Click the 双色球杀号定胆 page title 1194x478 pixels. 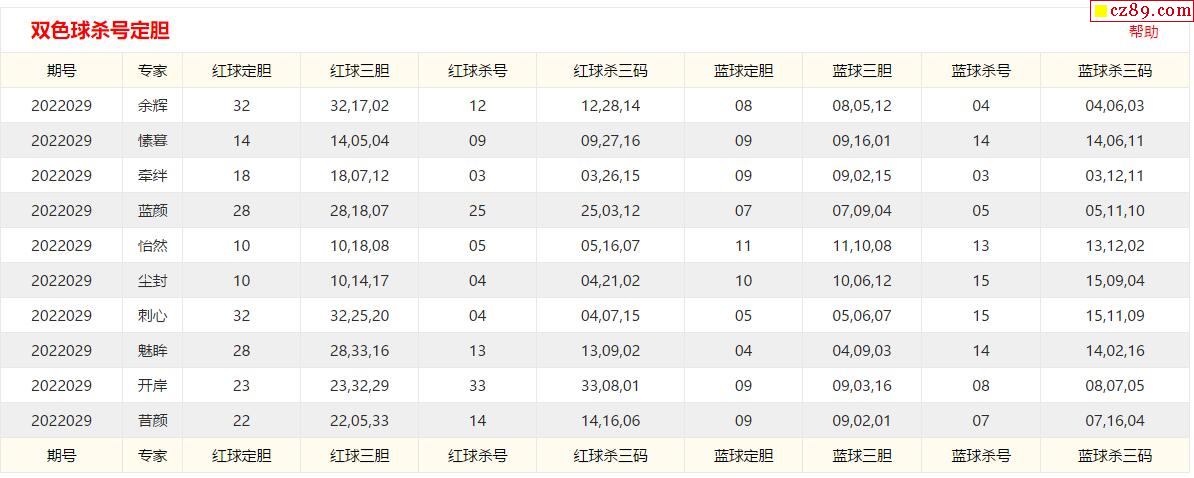coord(100,31)
